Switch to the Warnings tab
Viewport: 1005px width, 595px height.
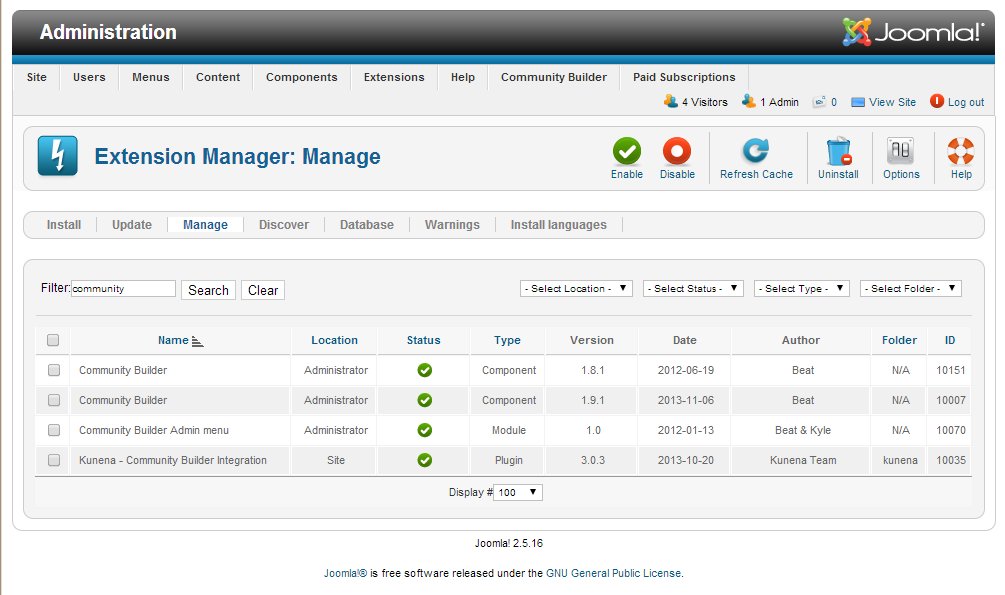(452, 224)
